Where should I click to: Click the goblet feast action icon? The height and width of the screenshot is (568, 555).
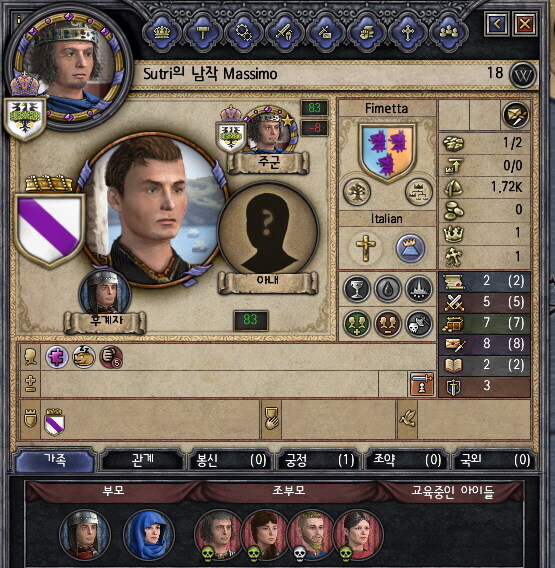pos(356,289)
